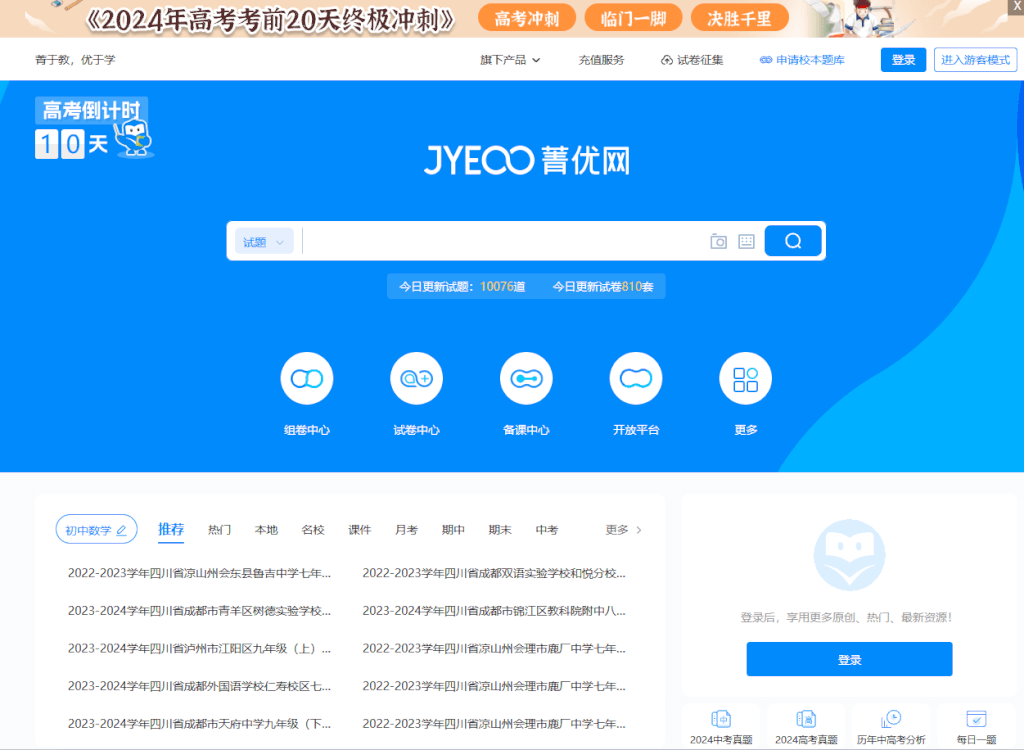Viewport: 1024px width, 750px height.
Task: Click the 2024高考真题 icon
Action: tap(806, 719)
